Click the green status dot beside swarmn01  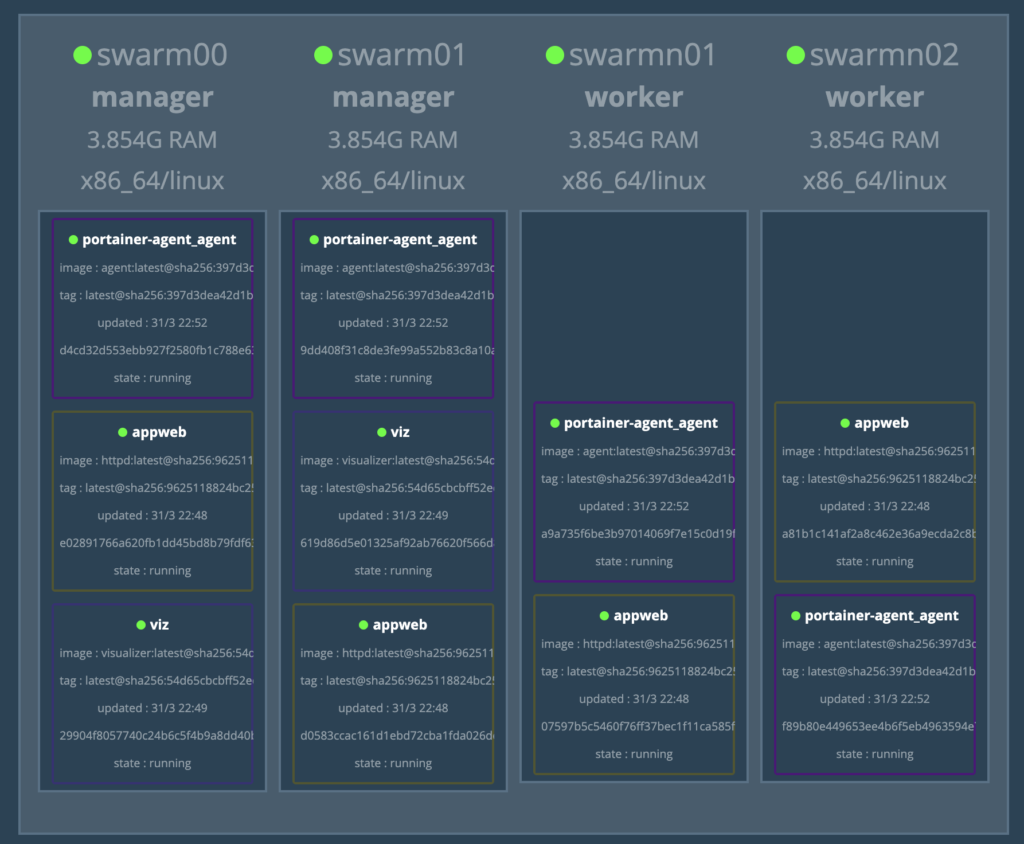pos(556,55)
